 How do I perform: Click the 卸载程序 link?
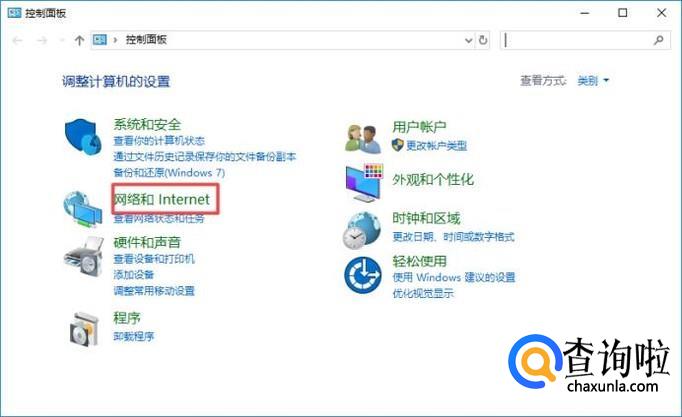pyautogui.click(x=134, y=336)
